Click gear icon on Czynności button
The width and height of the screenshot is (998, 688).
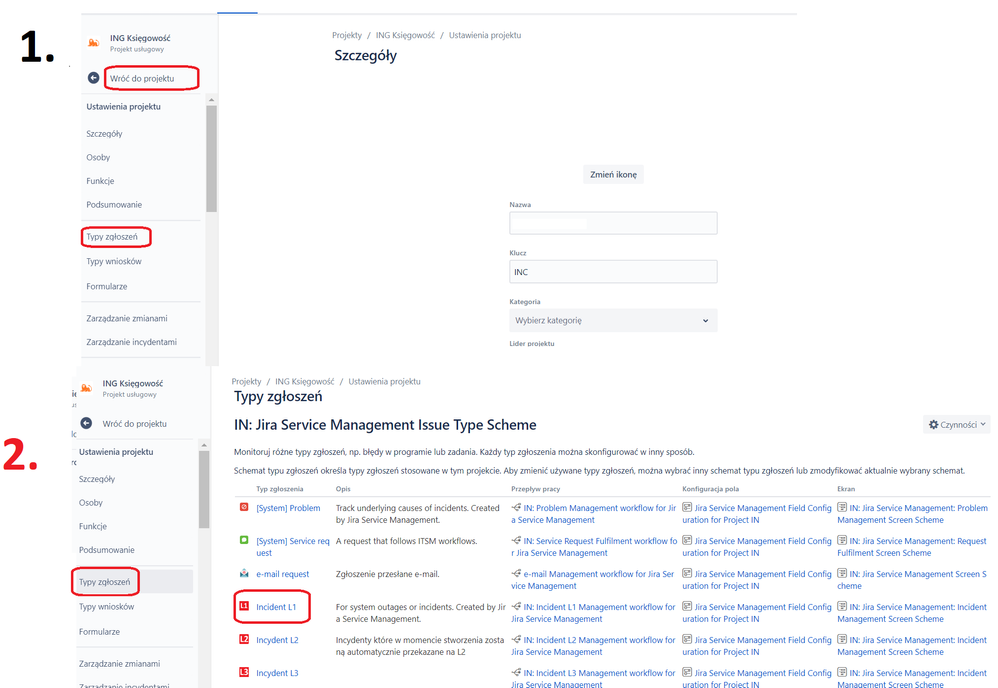coord(934,425)
